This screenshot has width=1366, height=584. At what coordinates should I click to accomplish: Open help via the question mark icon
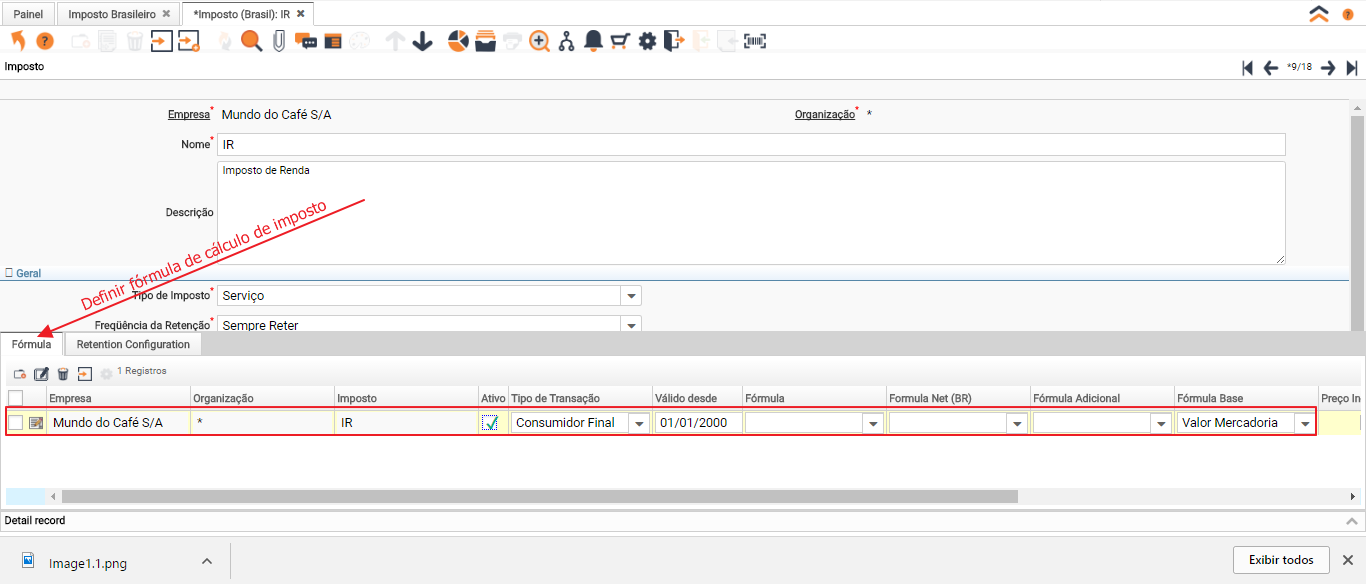click(x=45, y=41)
